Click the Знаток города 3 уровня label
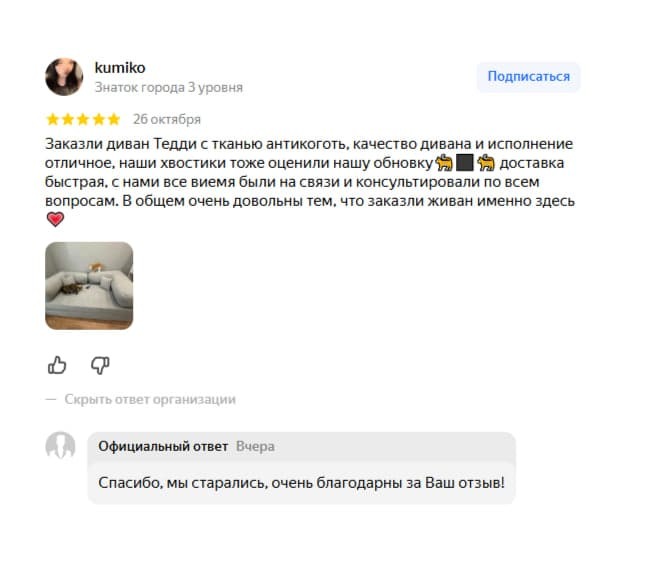The width and height of the screenshot is (647, 569). [168, 87]
